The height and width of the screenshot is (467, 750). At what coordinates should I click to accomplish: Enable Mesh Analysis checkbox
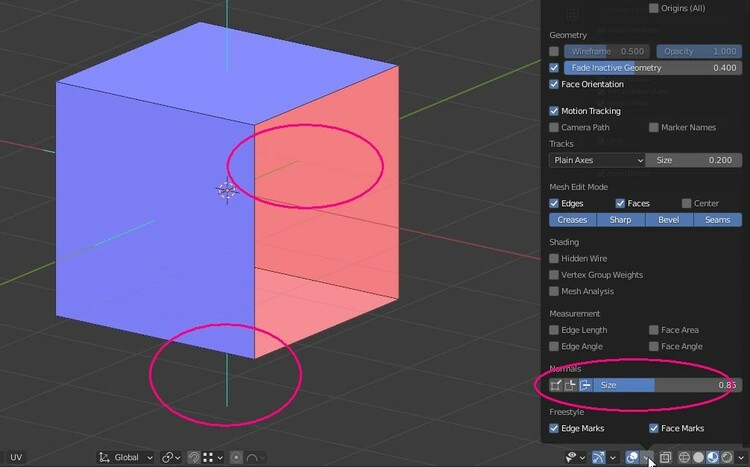click(x=555, y=292)
